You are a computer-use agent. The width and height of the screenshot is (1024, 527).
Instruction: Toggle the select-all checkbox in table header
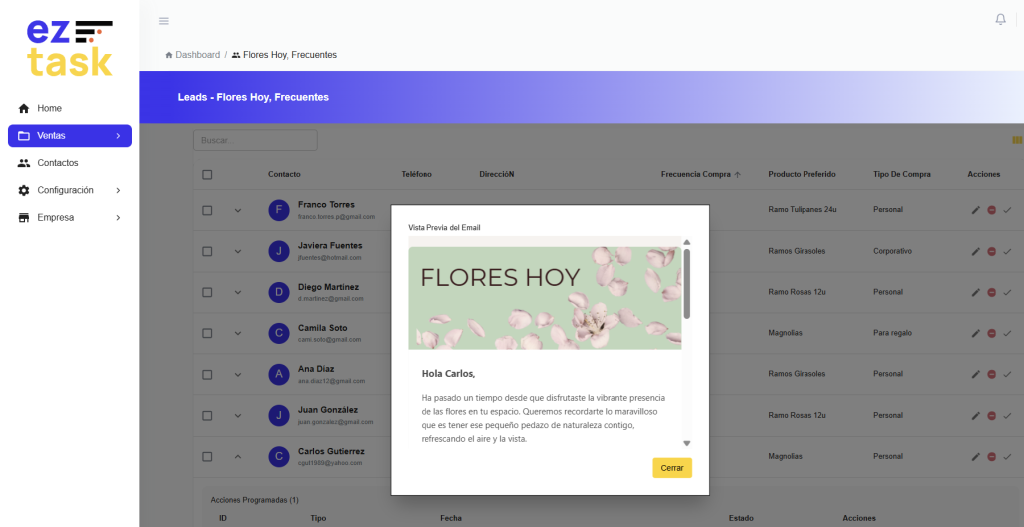[x=207, y=175]
